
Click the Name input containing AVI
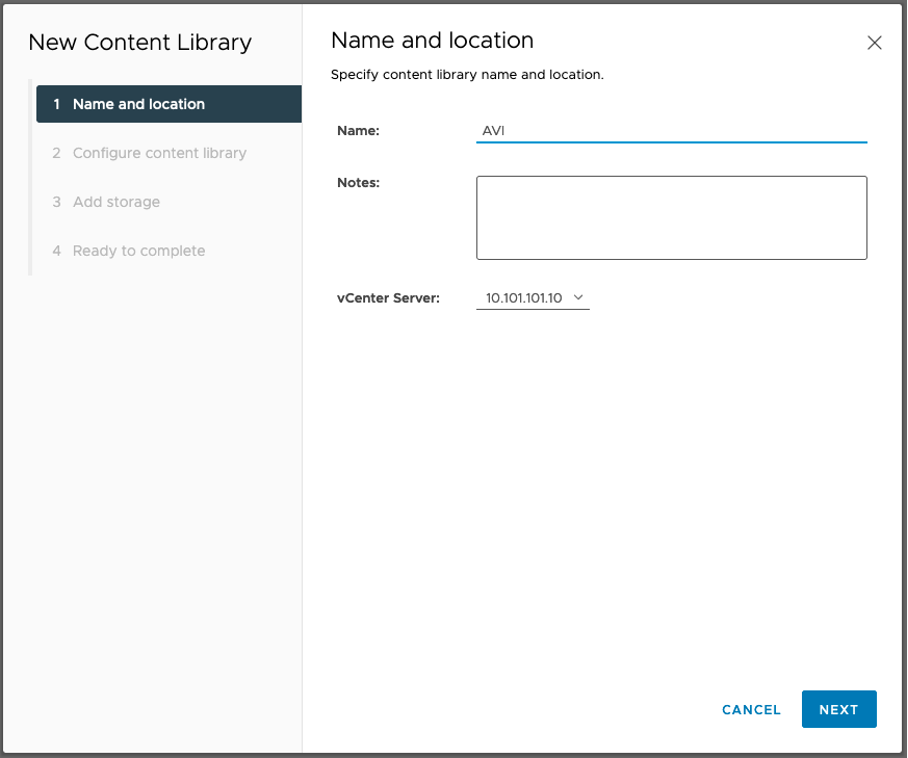[x=670, y=129]
